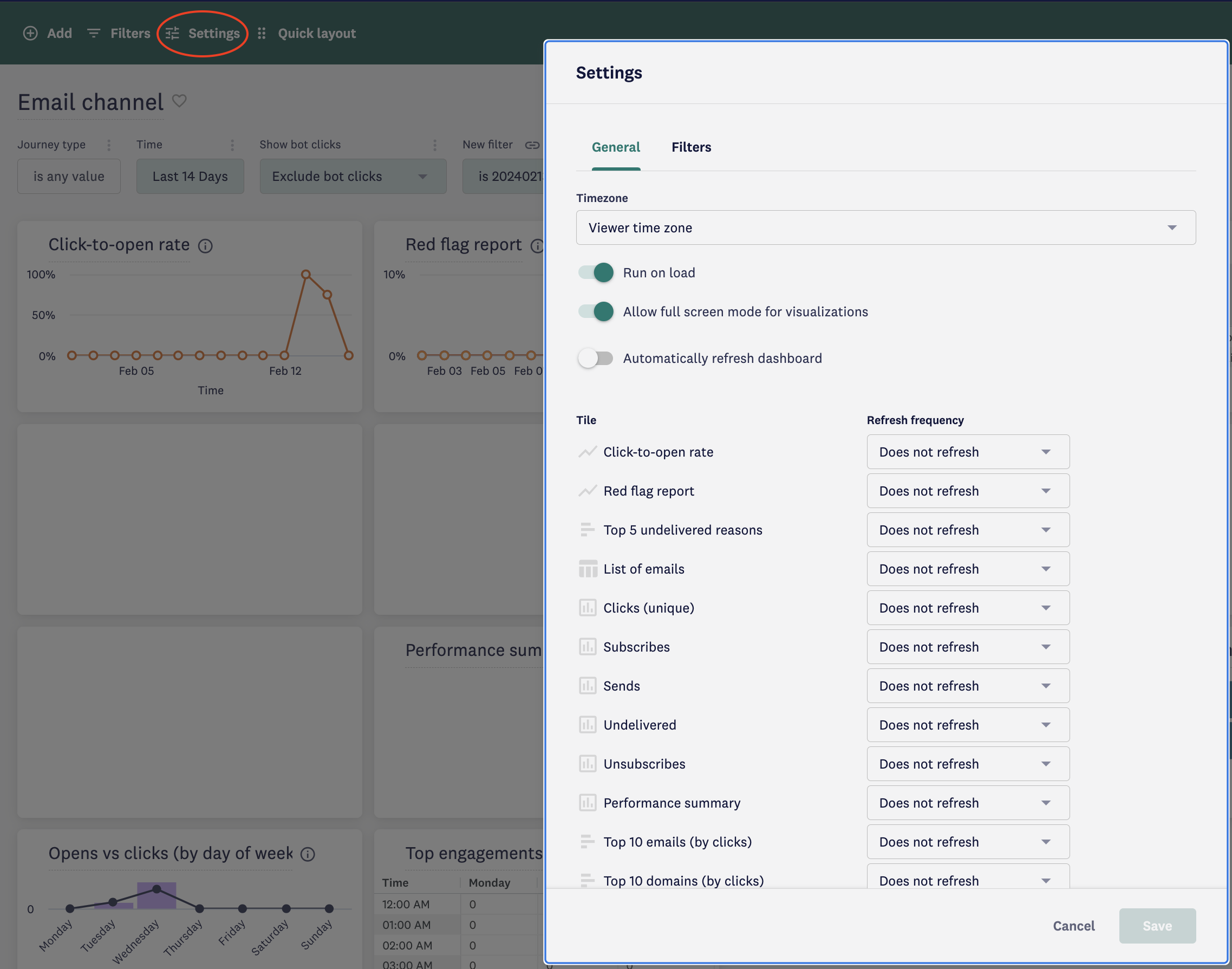Click the bar chart icon beside Subscribes
The image size is (1232, 969).
[x=588, y=647]
